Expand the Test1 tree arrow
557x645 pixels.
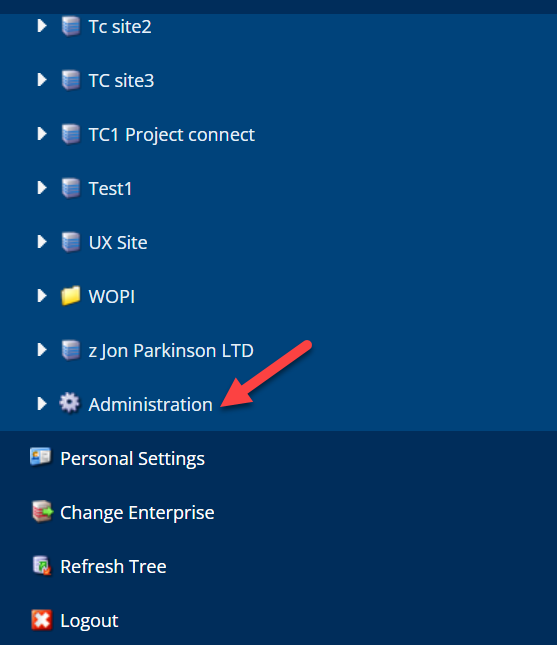click(42, 188)
